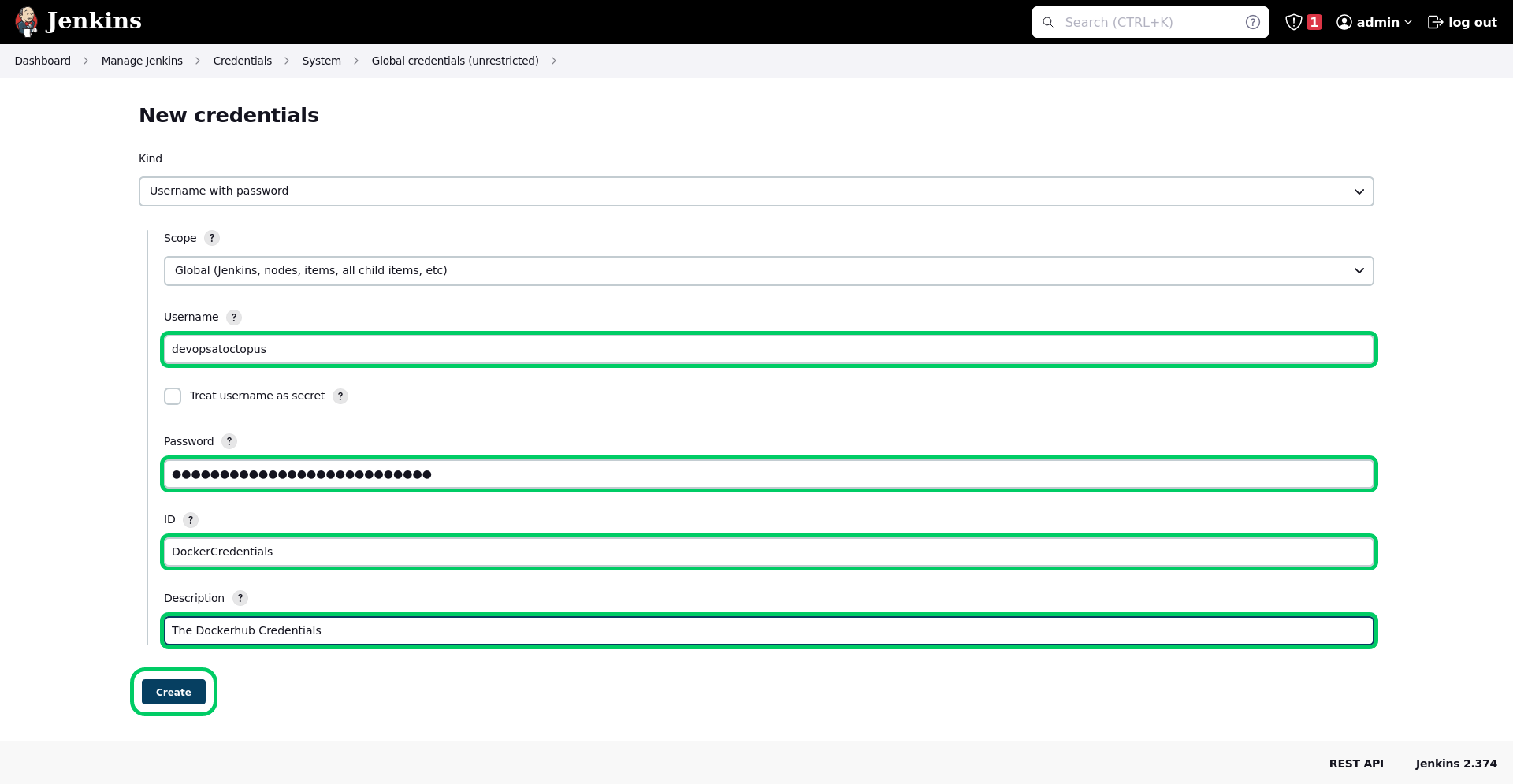Click the Jenkins butler logo icon
The height and width of the screenshot is (784, 1513).
point(27,22)
